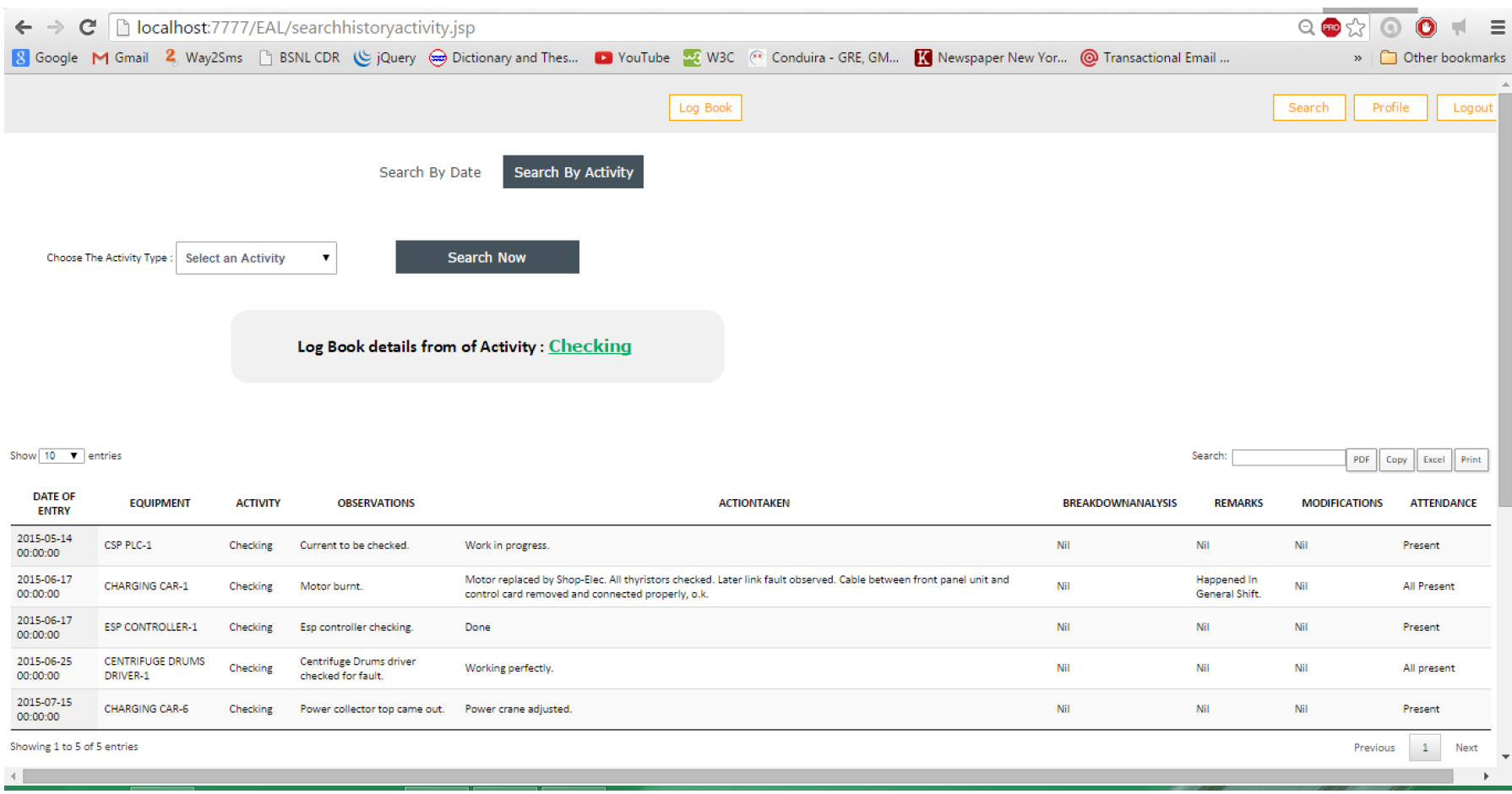Open the Select an Activity dropdown
The image size is (1512, 794).
[x=256, y=258]
